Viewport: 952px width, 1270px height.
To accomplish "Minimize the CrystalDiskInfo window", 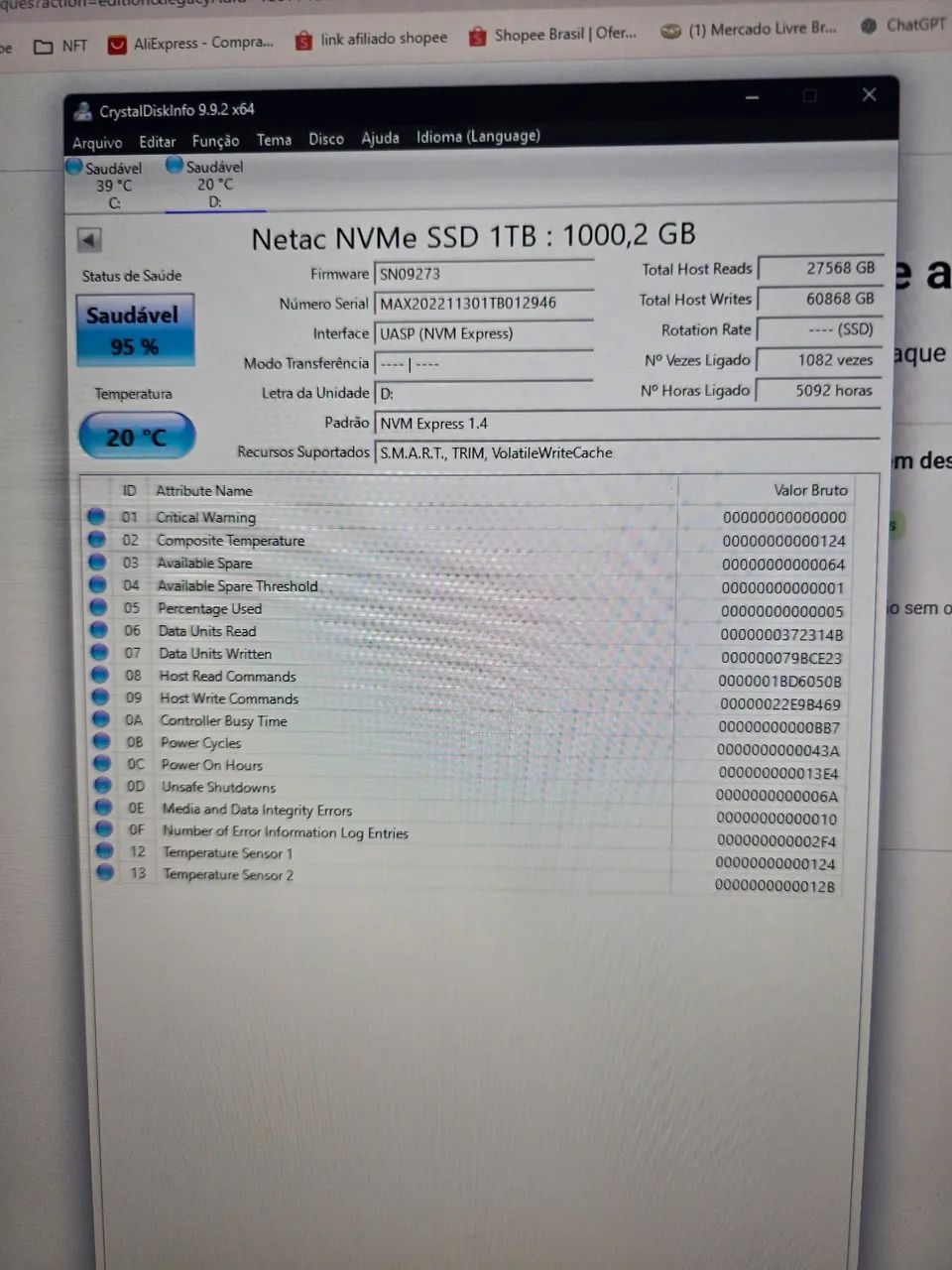I will tap(753, 97).
